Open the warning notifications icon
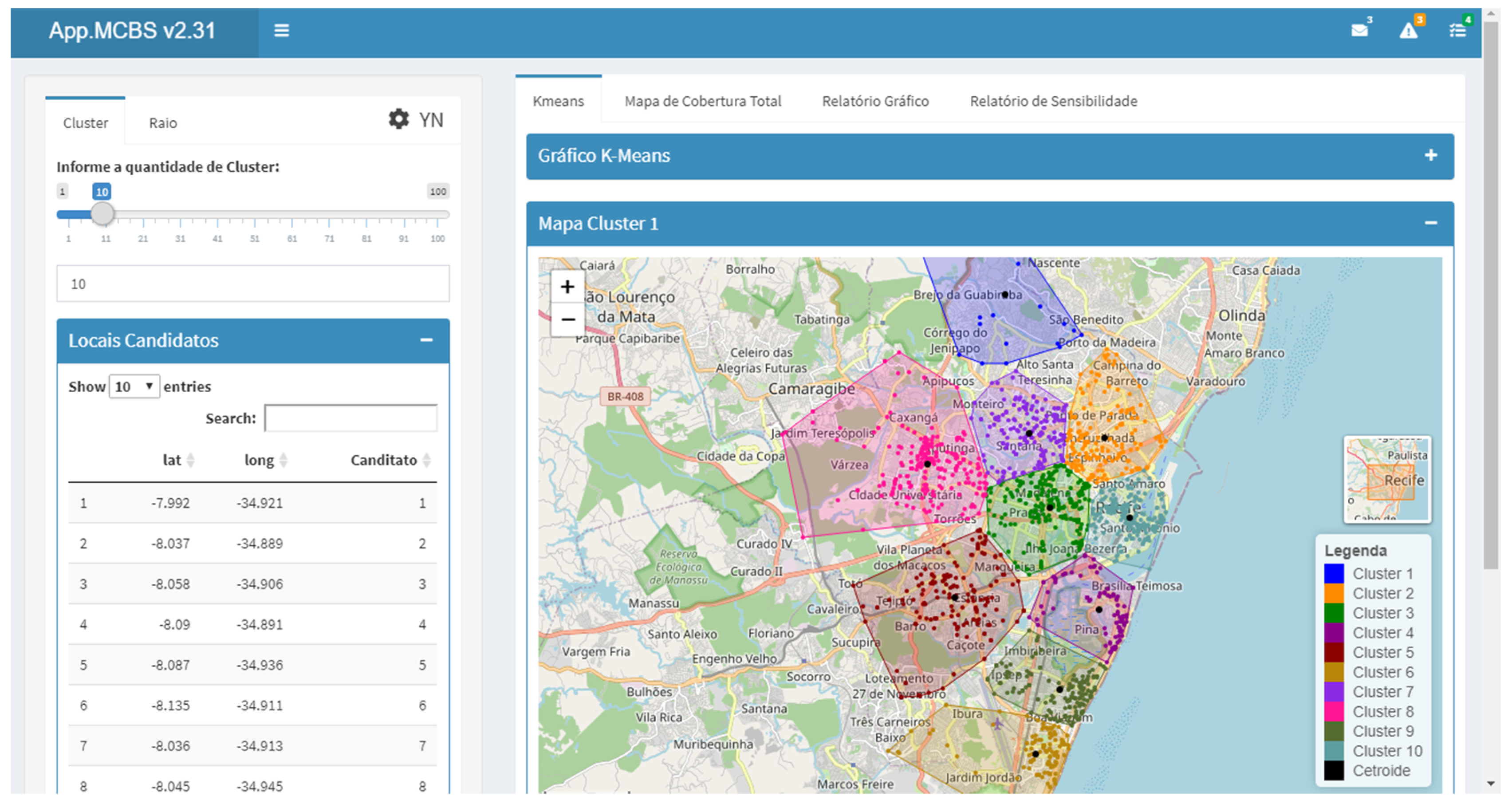Image resolution: width=1512 pixels, height=804 pixels. [x=1408, y=31]
